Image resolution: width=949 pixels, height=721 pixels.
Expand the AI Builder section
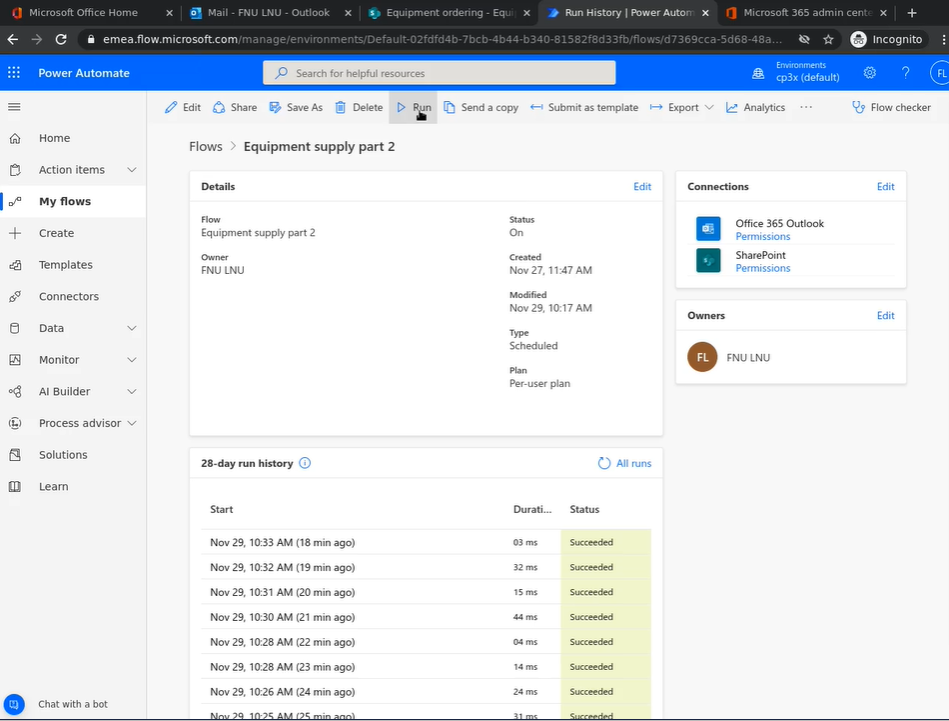coord(132,391)
